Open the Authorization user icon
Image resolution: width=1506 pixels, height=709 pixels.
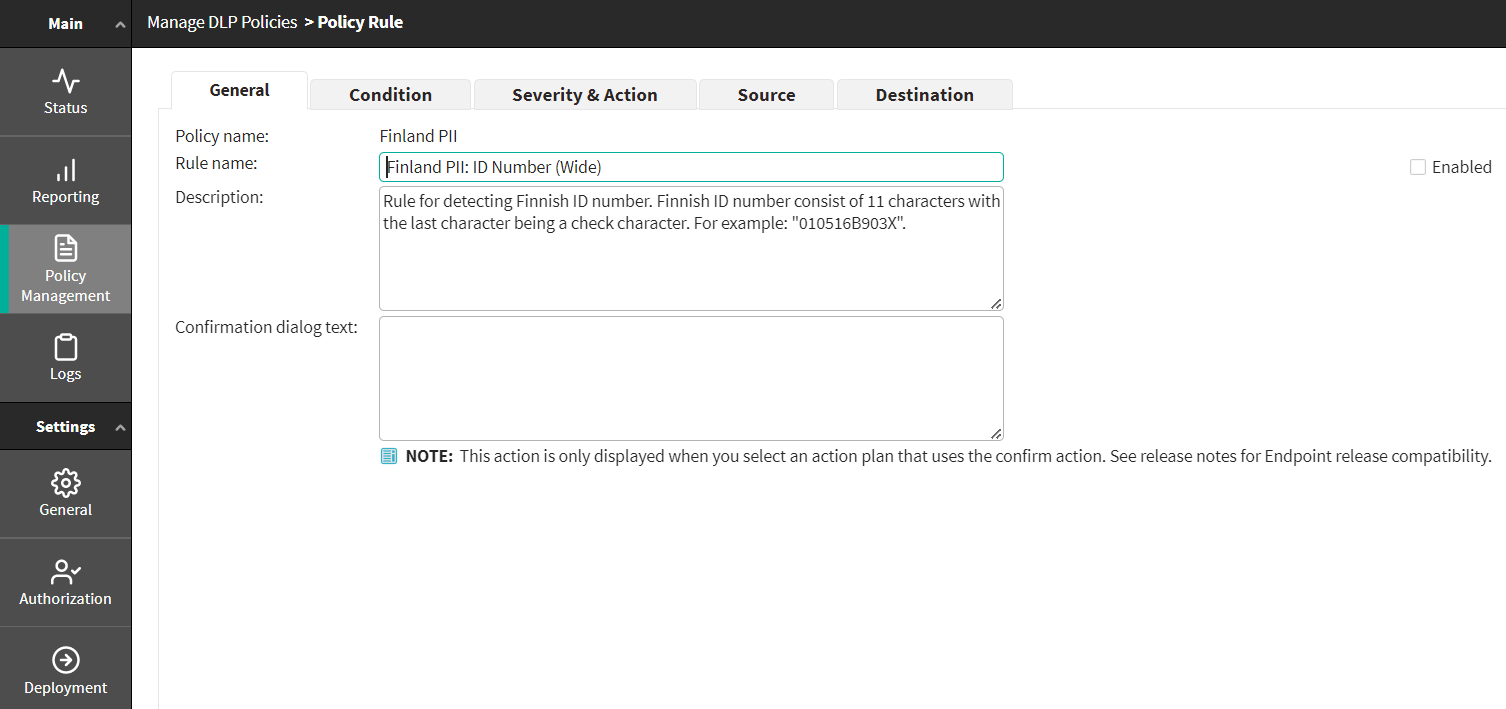click(66, 572)
